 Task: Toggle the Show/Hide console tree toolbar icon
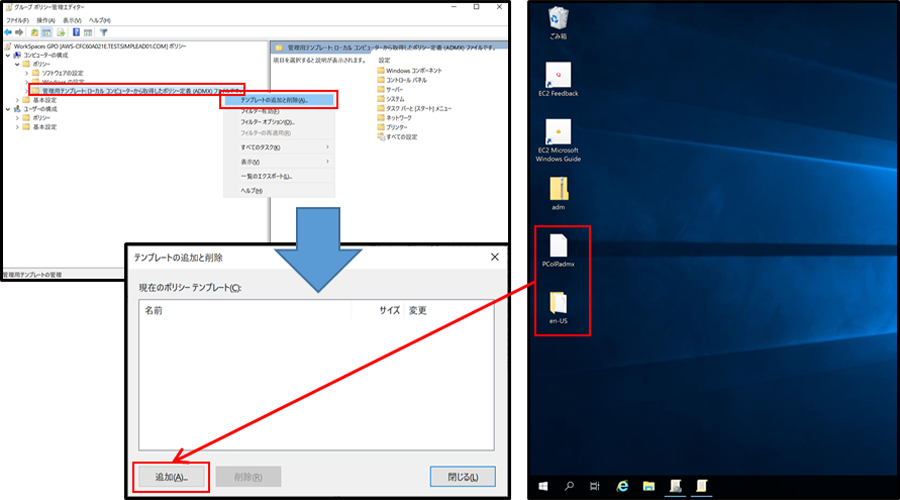(47, 33)
